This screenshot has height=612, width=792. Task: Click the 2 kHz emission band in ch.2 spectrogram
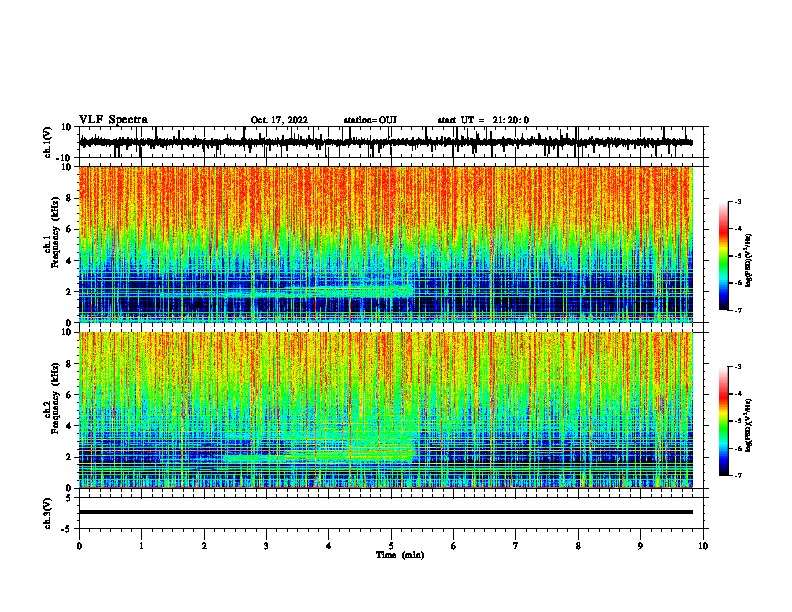318,456
